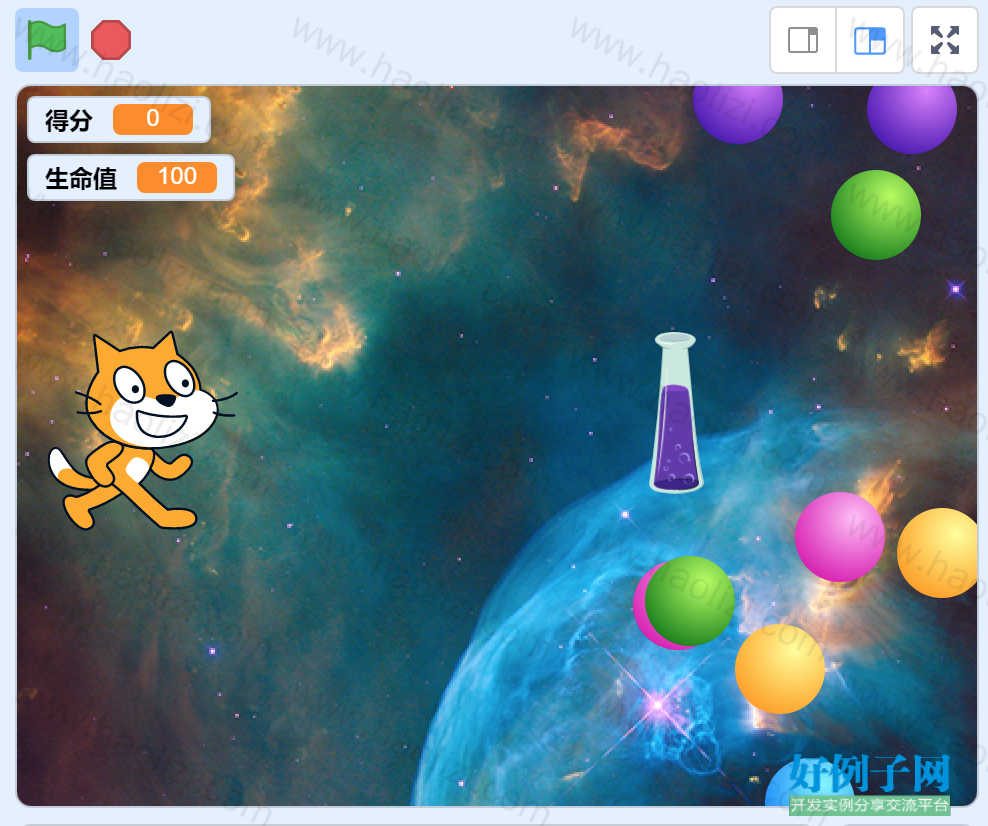Click the score value 0
This screenshot has width=988, height=826.
(x=153, y=119)
